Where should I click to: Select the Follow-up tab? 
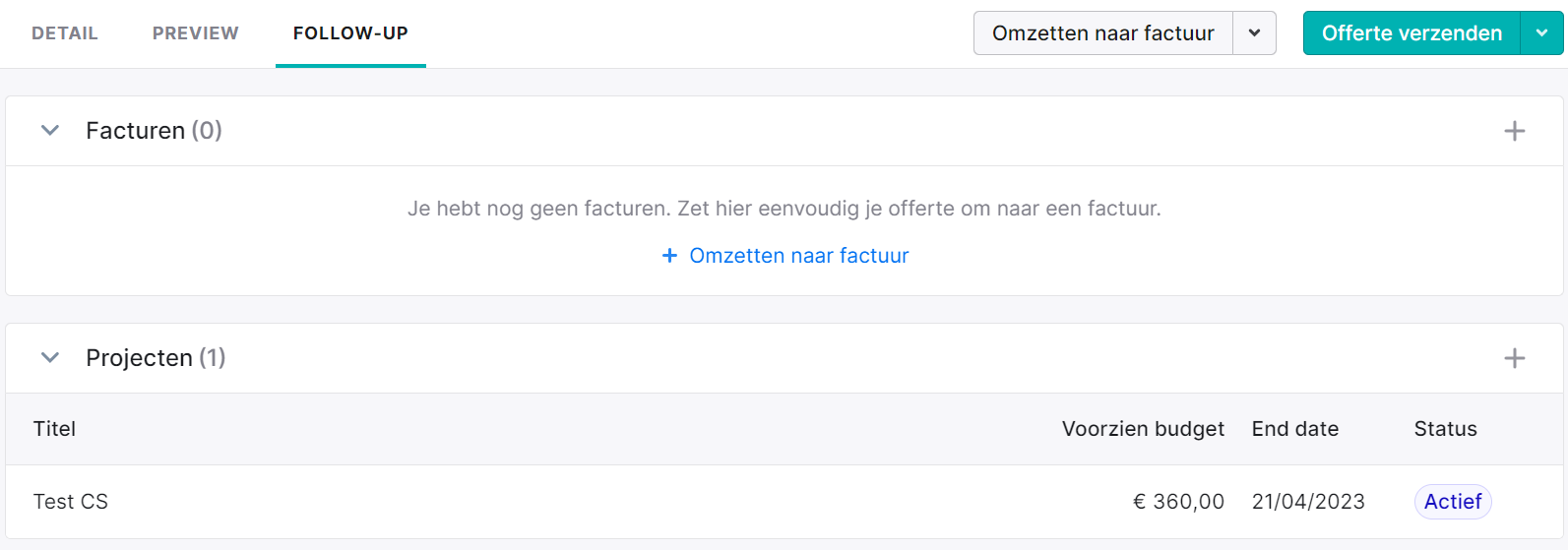click(x=350, y=33)
